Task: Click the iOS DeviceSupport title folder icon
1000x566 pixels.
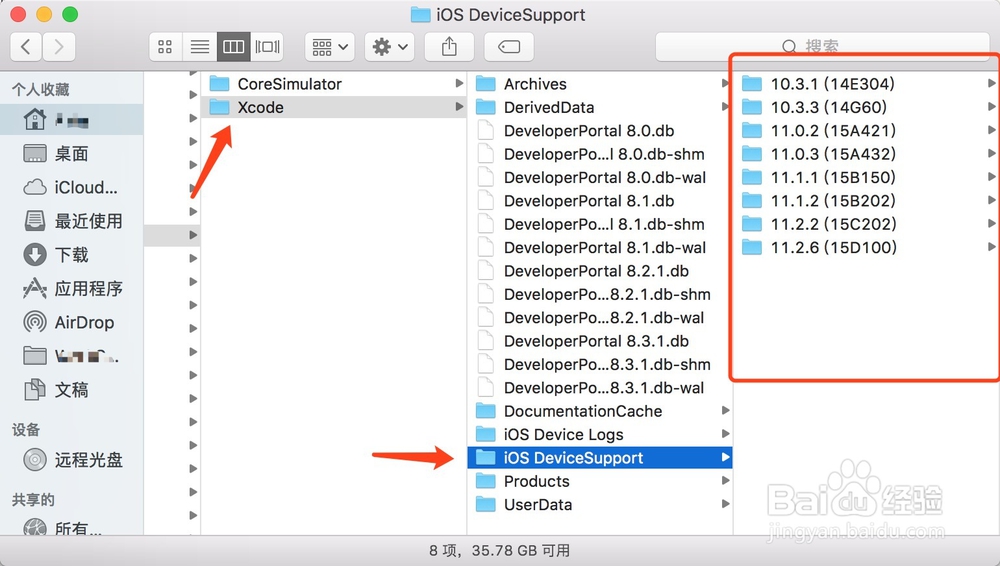Action: tap(420, 15)
